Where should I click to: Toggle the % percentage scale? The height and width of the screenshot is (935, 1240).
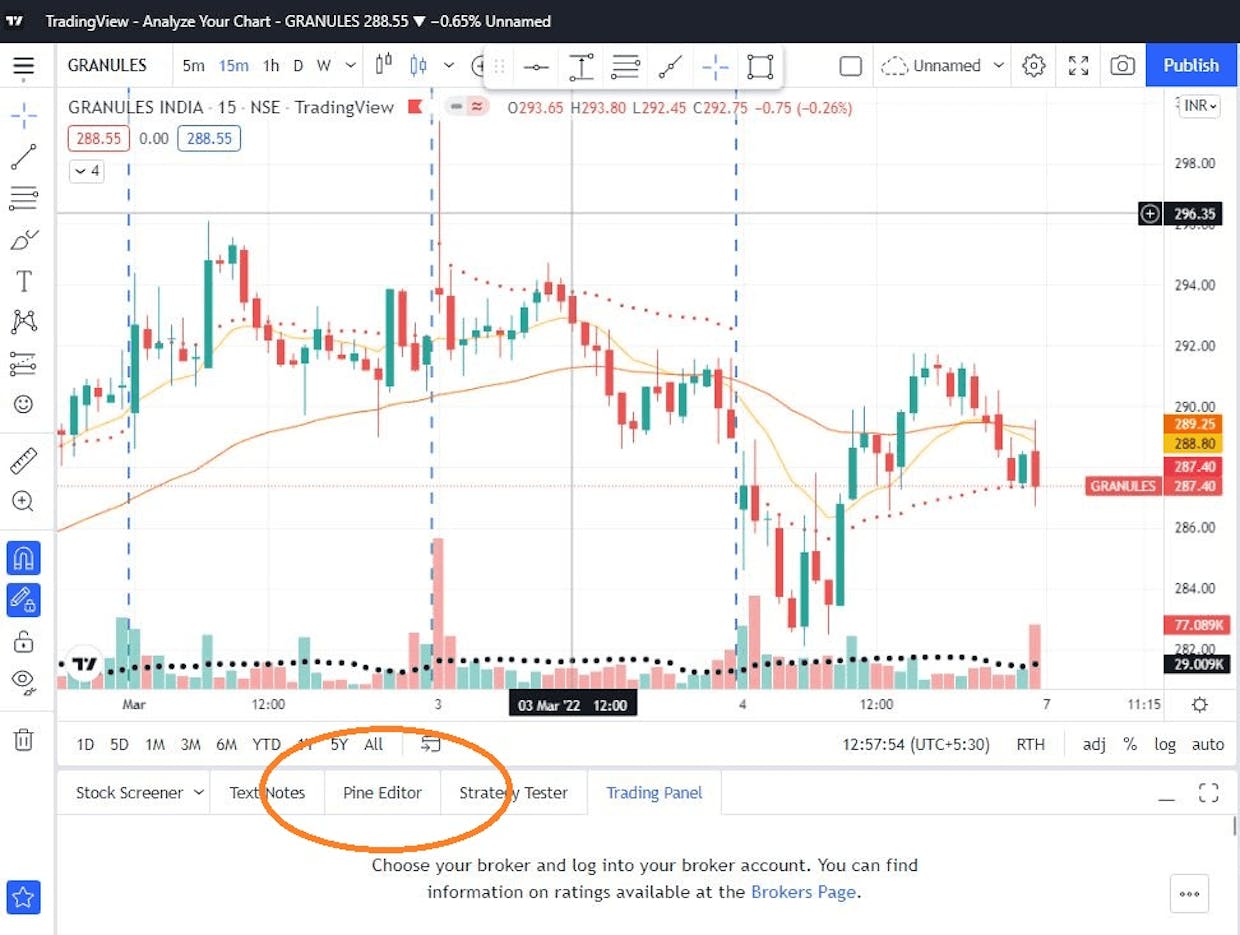click(x=1130, y=744)
